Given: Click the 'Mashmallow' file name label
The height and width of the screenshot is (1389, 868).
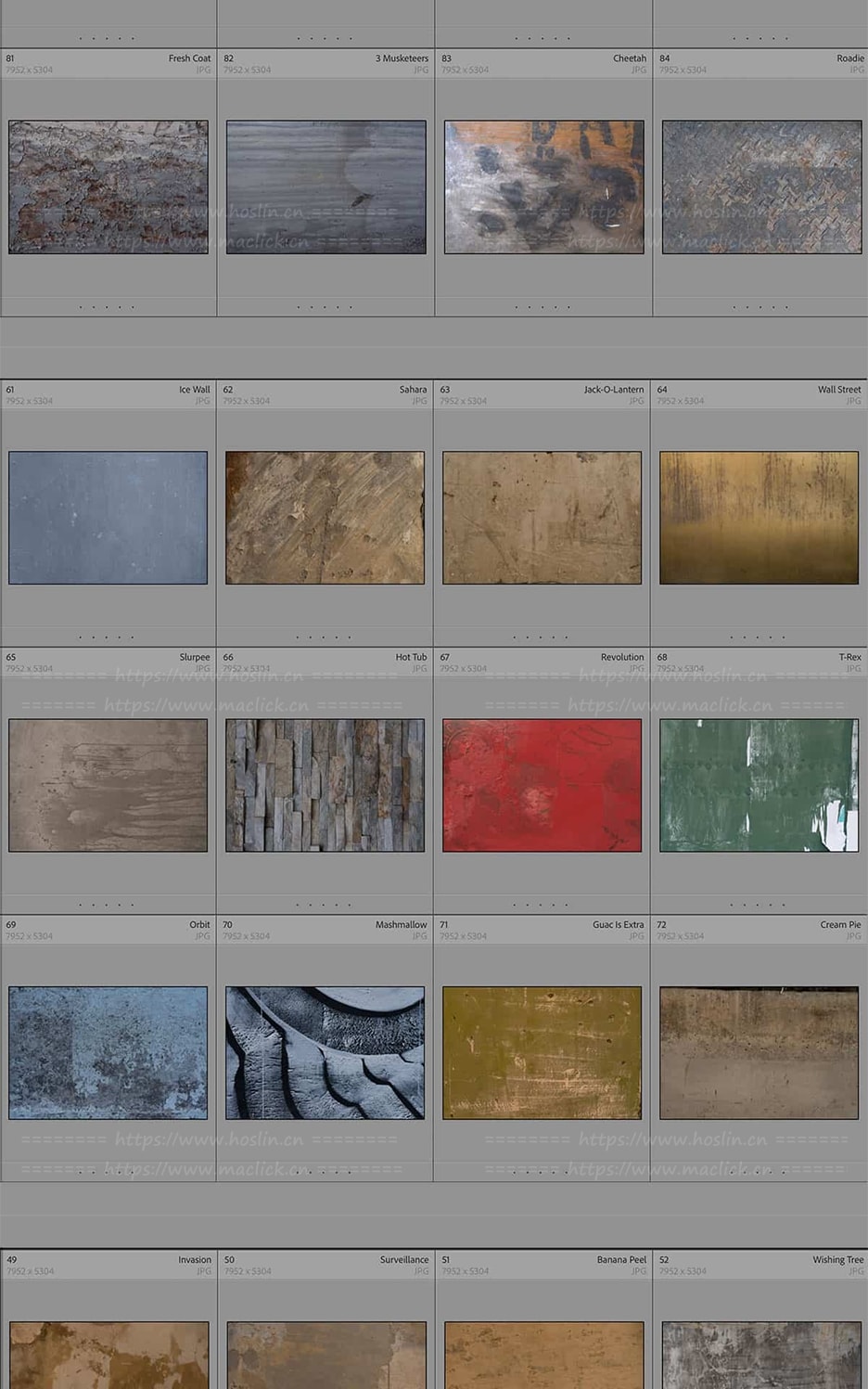Looking at the screenshot, I should click(x=402, y=925).
